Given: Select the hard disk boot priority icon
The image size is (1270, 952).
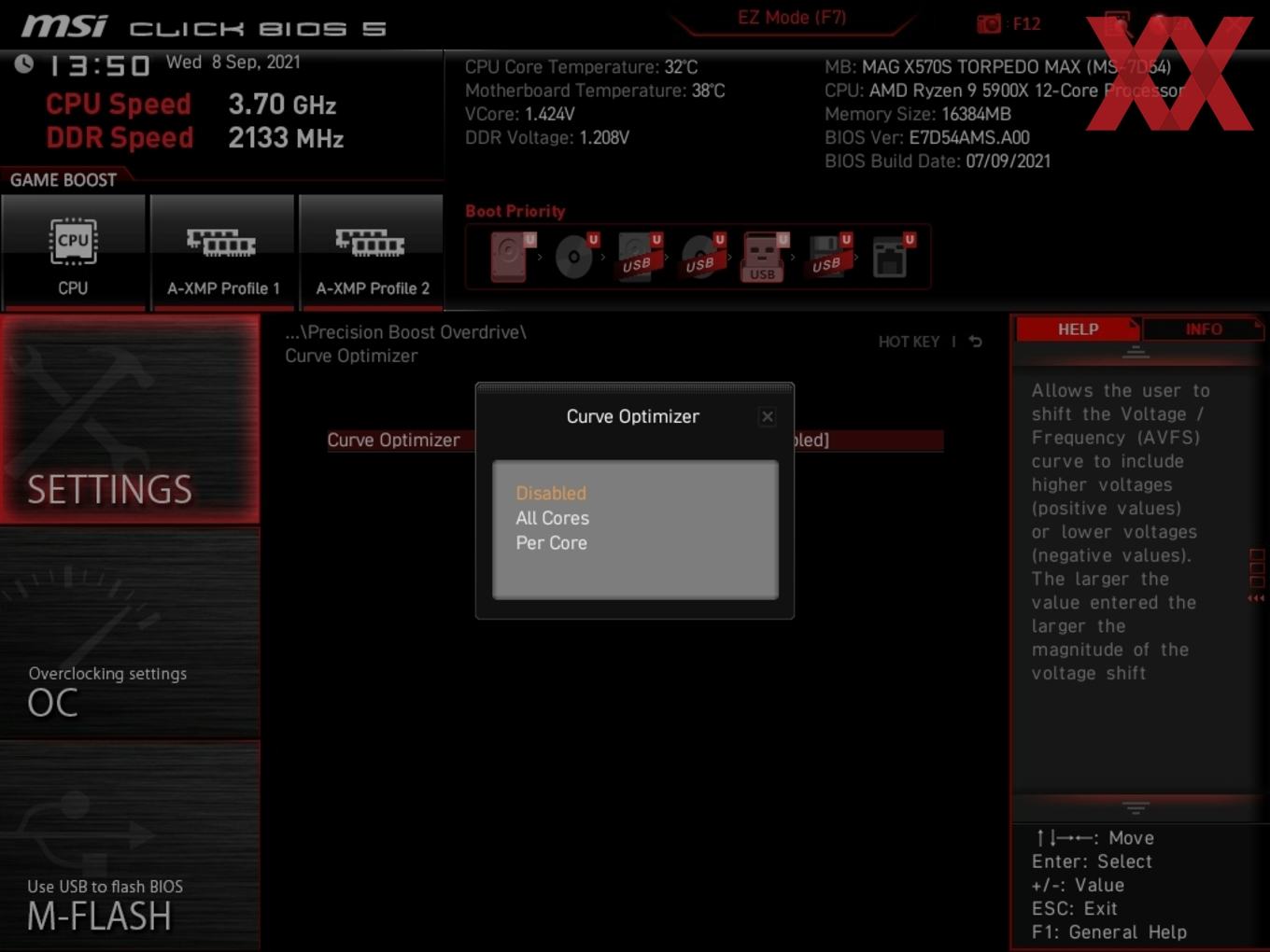Looking at the screenshot, I should [511, 257].
